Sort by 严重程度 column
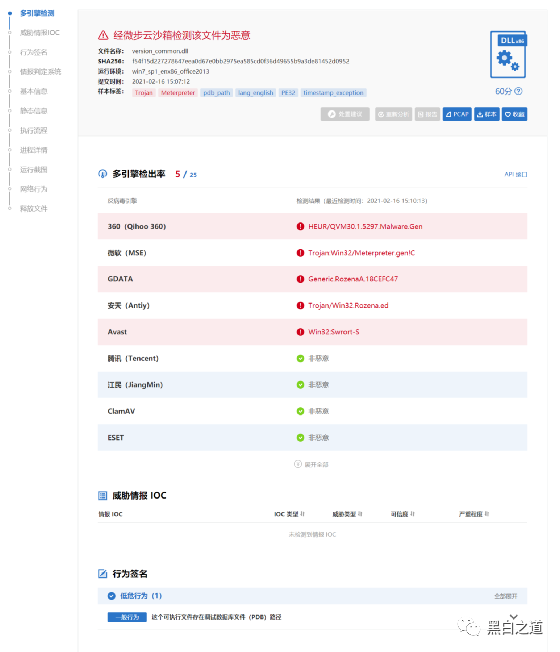This screenshot has width=560, height=652. 474,514
